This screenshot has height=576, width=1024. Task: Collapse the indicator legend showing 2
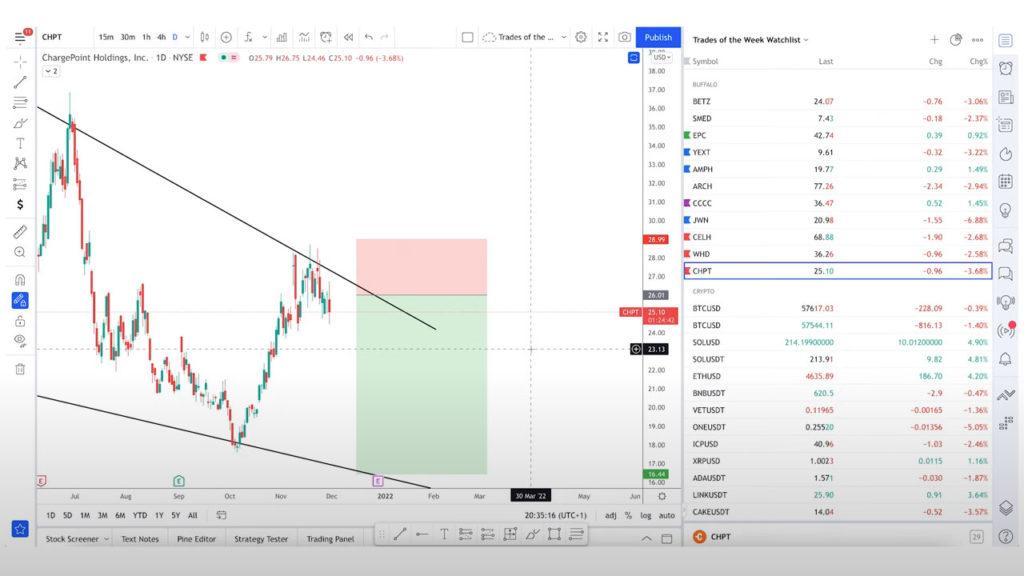[51, 71]
